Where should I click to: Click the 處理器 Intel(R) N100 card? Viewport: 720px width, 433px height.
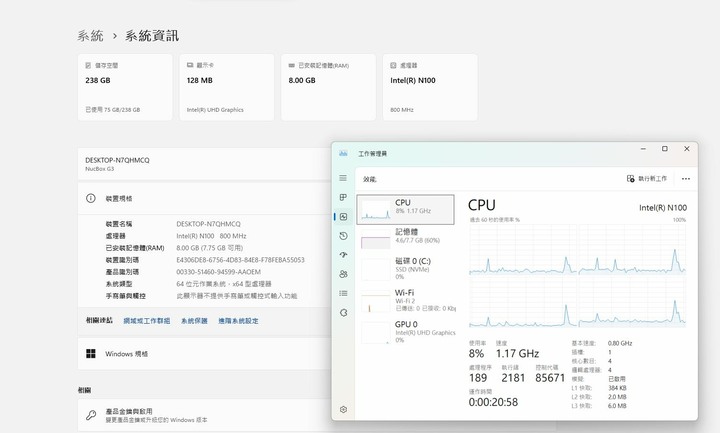(430, 87)
